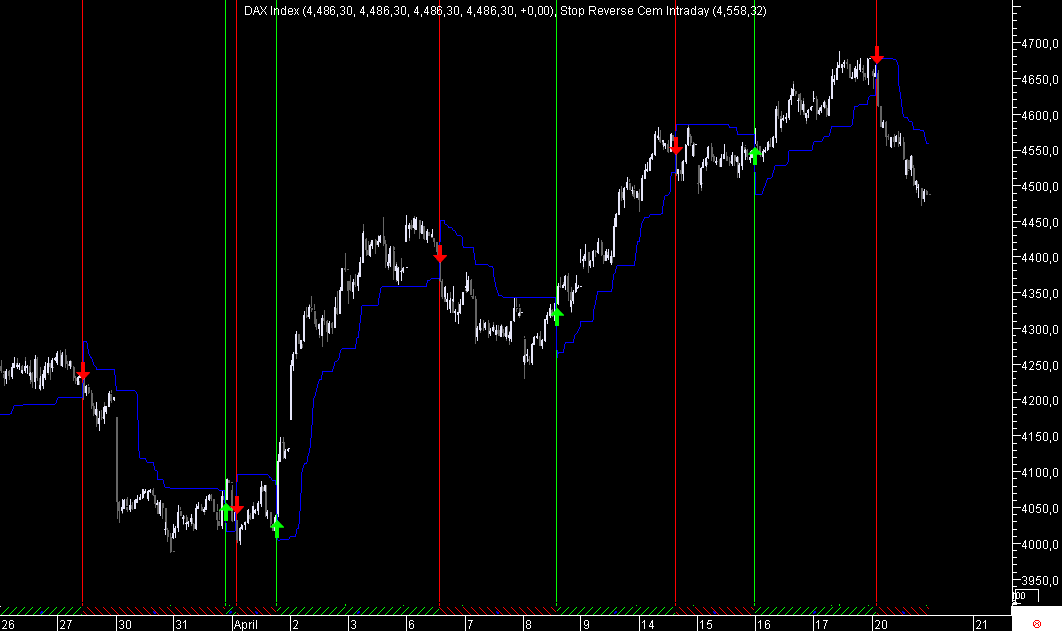Click the date label 31 on time axis
Image resolution: width=1062 pixels, height=631 pixels.
(x=181, y=624)
